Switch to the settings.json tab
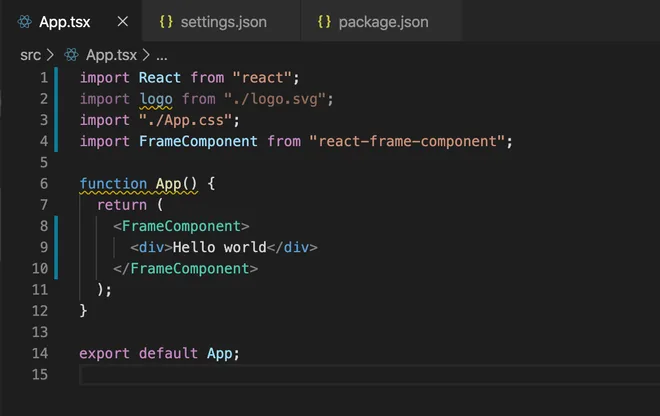 coord(221,21)
